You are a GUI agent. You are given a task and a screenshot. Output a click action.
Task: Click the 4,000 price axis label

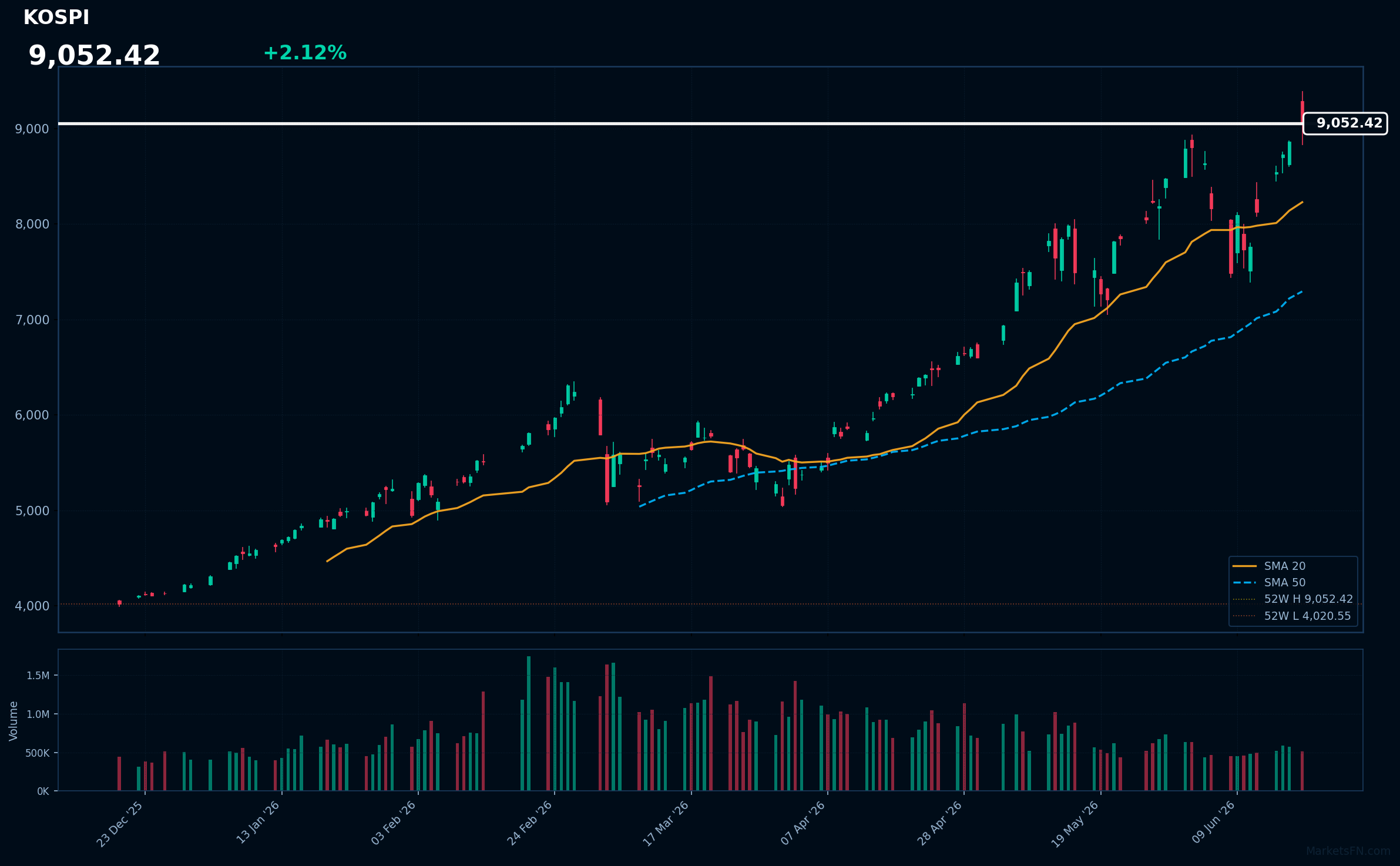coord(32,606)
